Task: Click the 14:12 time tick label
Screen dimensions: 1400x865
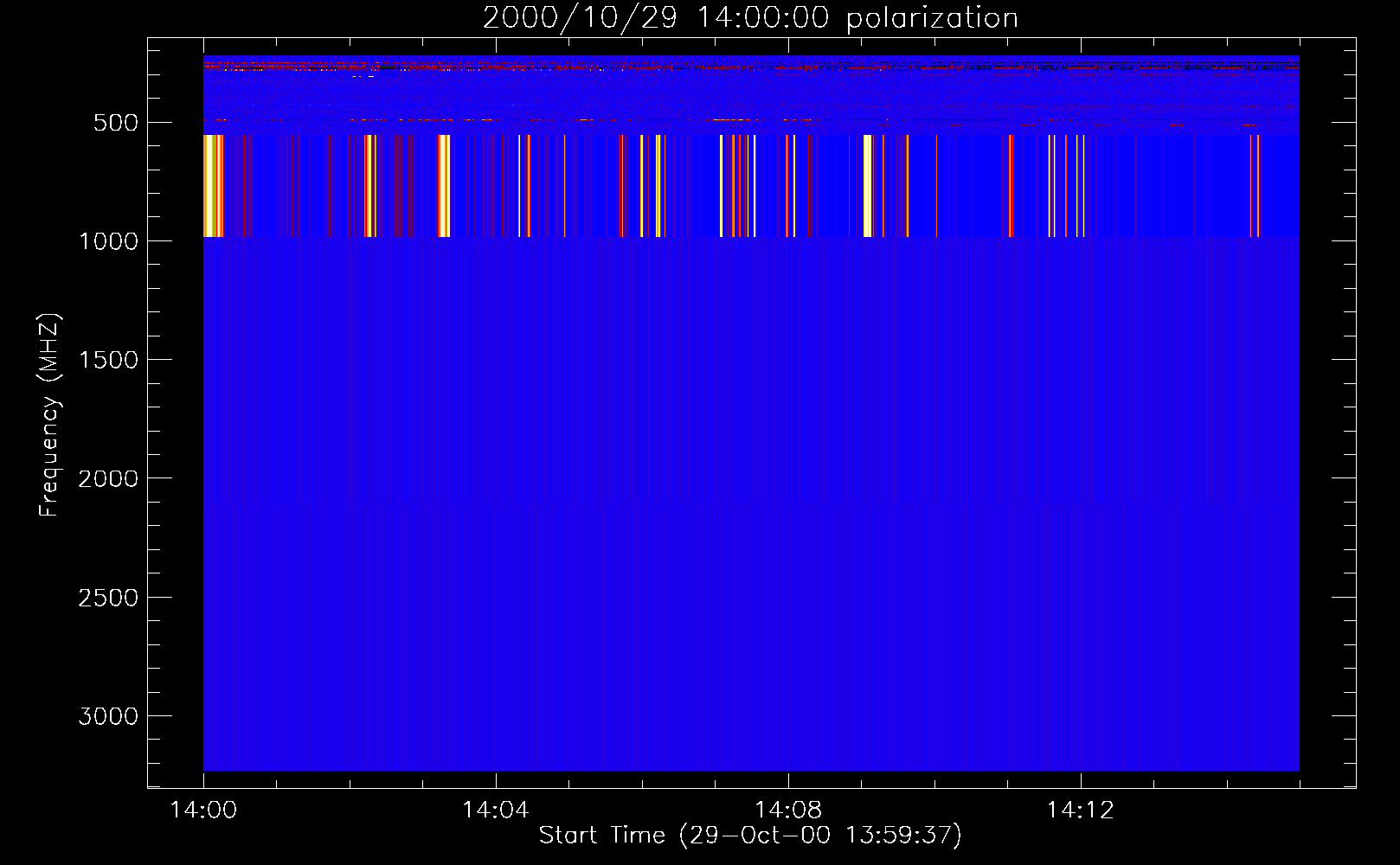Action: [x=1080, y=811]
